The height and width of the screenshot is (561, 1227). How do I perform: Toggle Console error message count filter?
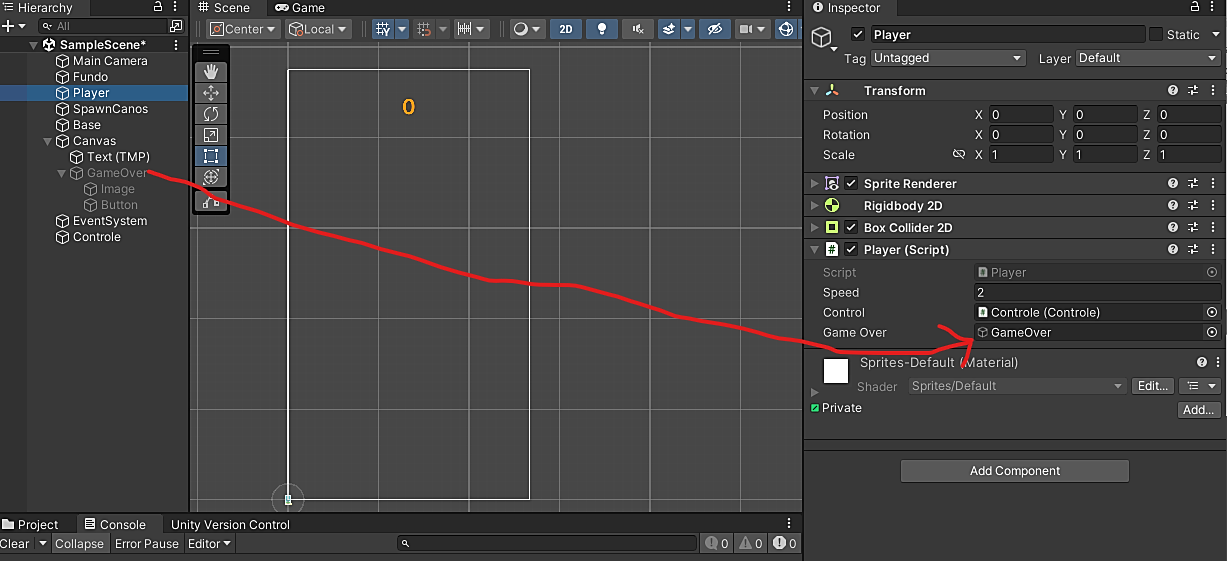point(785,543)
